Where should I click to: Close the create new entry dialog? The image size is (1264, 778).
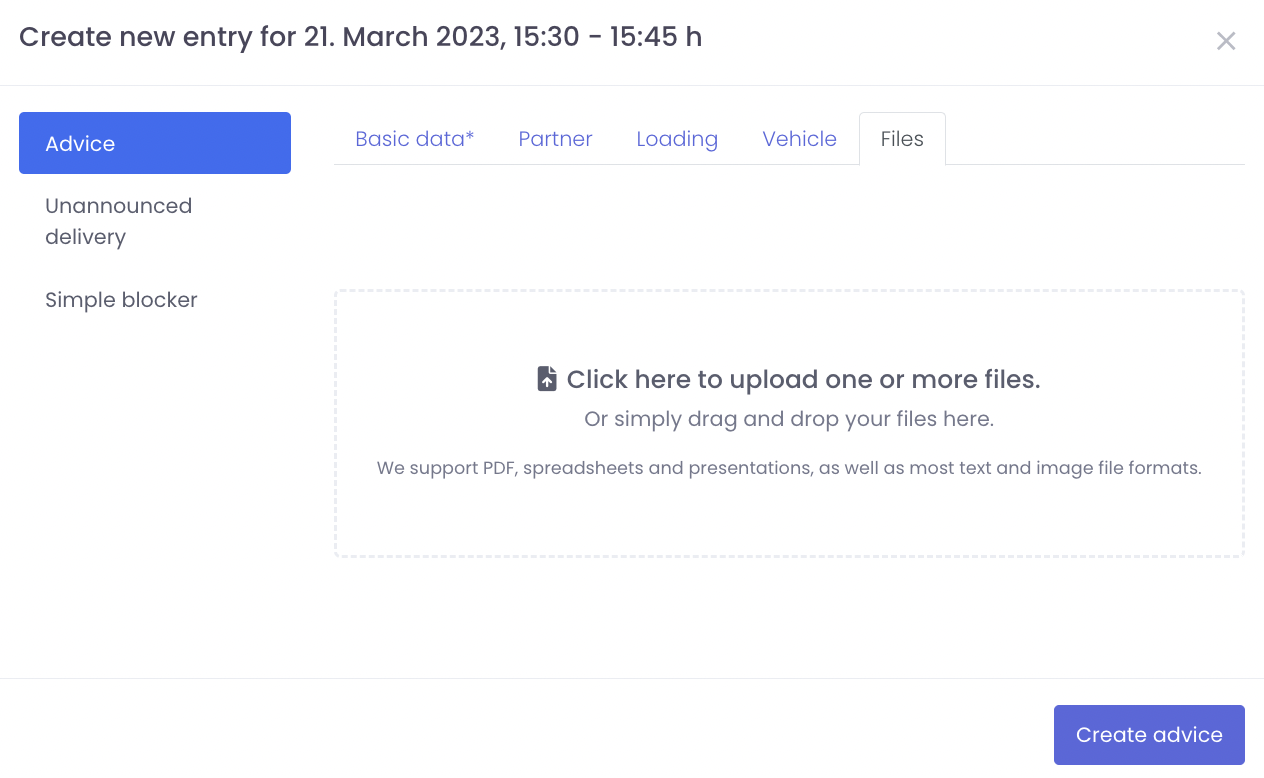point(1226,41)
